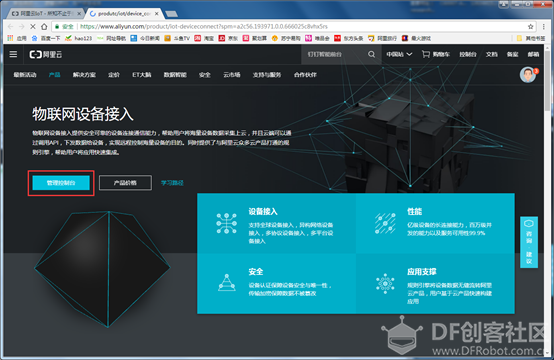Click the browser back arrow
Screen dimensions: 554x360
coord(11,26)
